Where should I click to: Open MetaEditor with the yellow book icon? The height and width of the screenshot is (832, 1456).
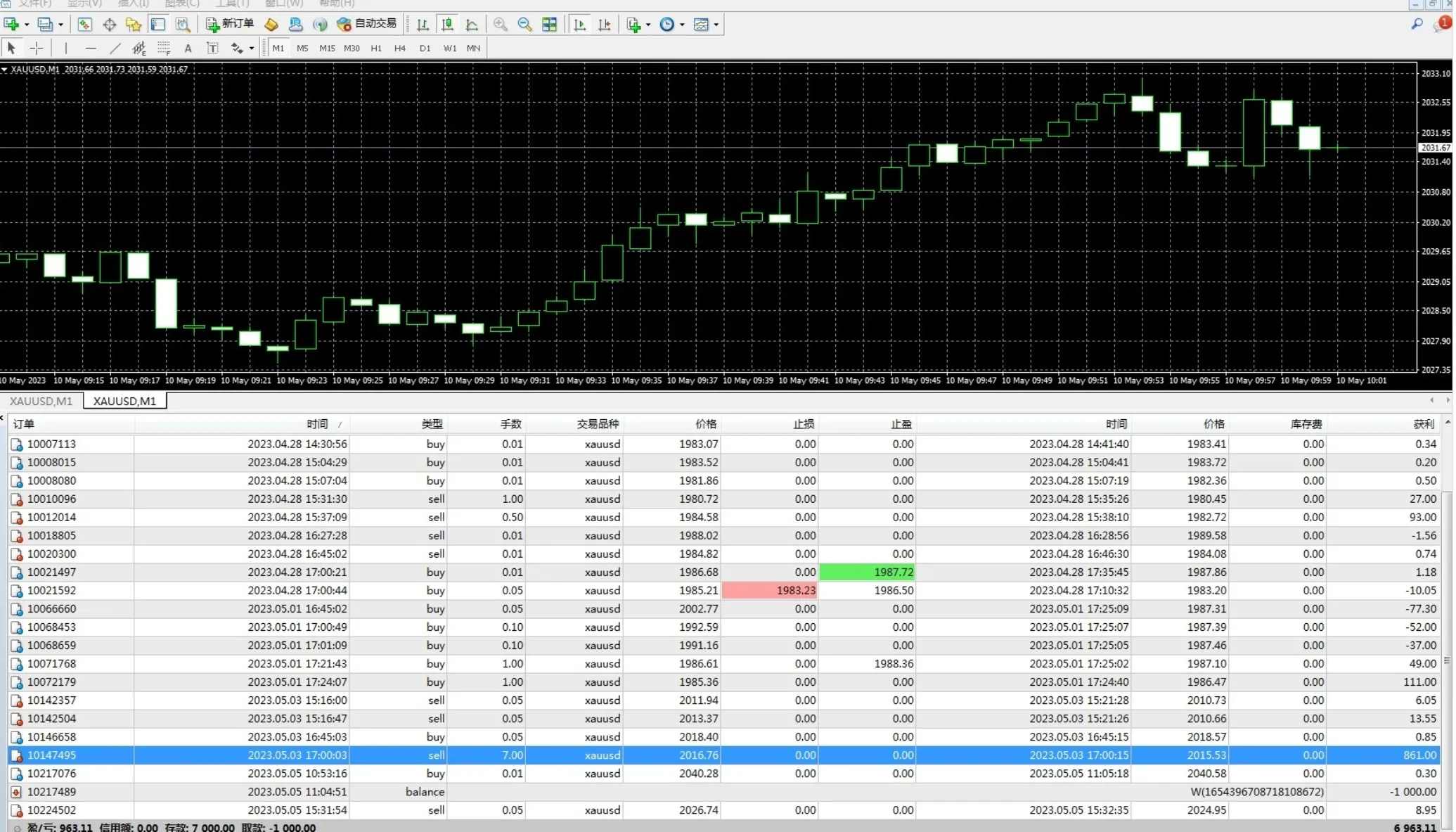271,25
